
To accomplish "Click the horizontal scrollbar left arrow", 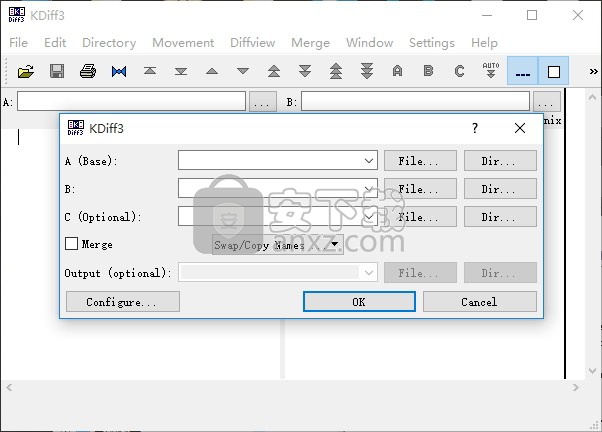I will pyautogui.click(x=9, y=387).
